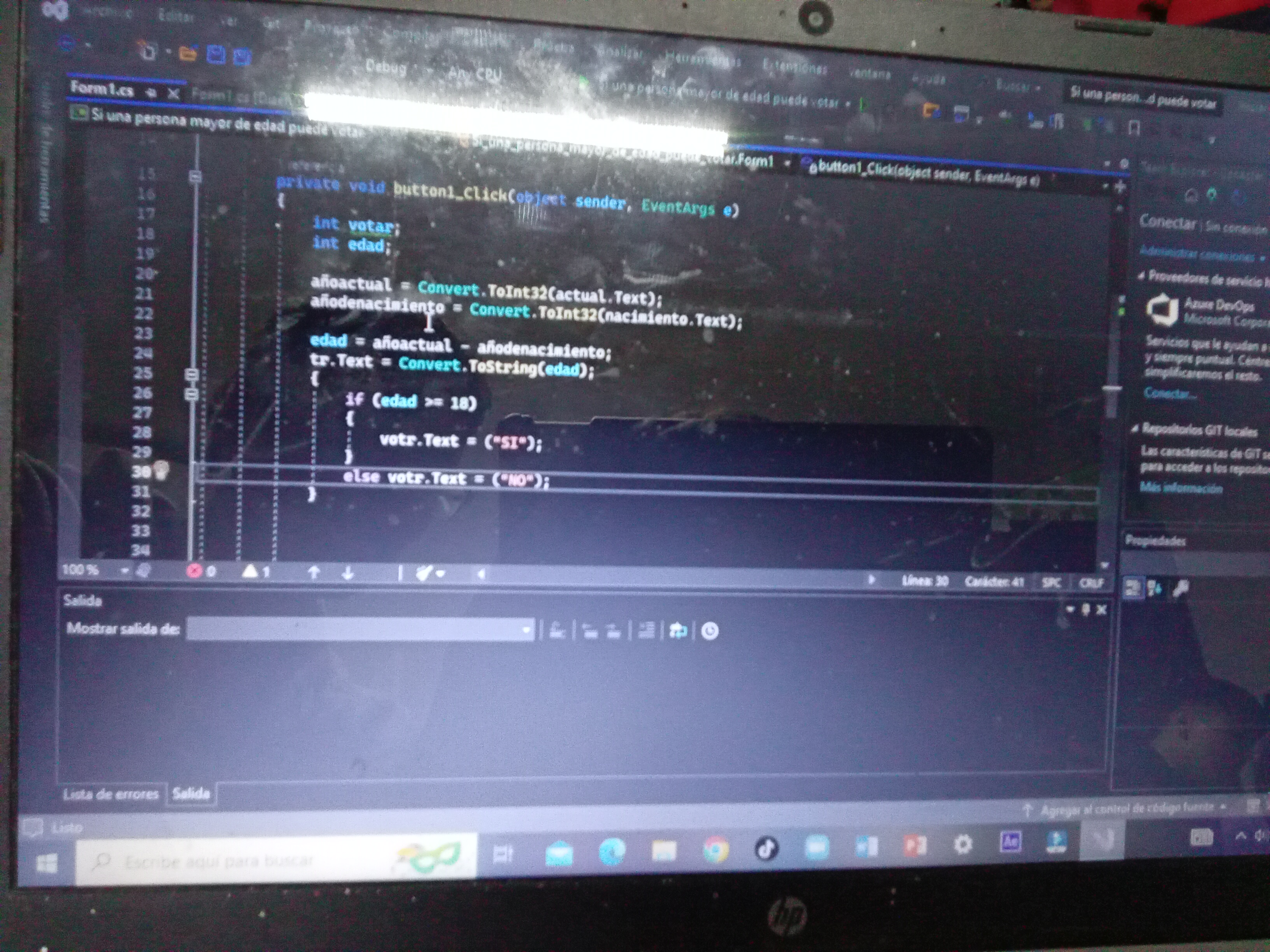Viewport: 1270px width, 952px height.
Task: Go to previous issue up arrow
Action: pyautogui.click(x=314, y=573)
